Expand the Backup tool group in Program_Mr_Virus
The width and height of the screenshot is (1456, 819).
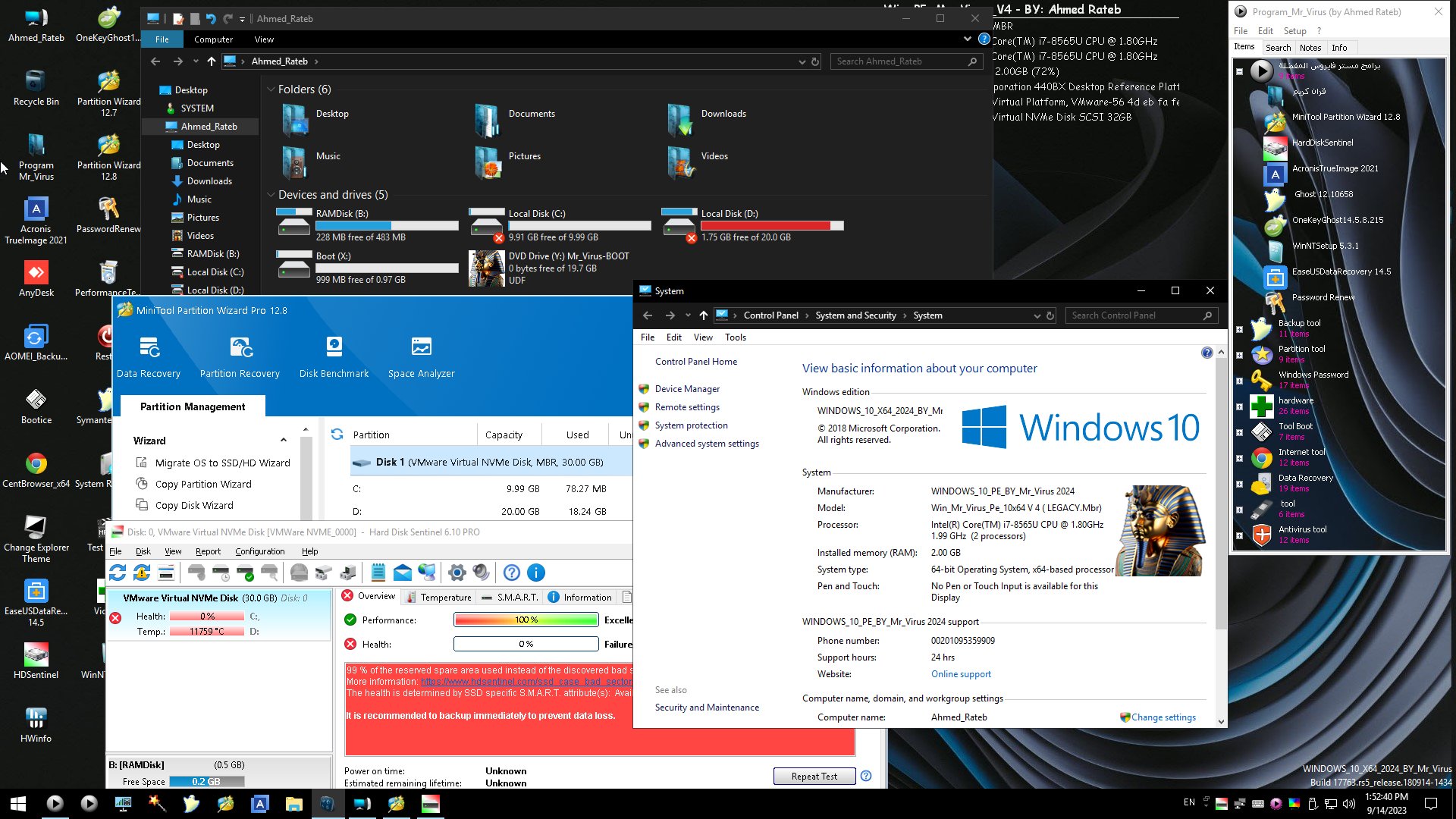point(1239,329)
